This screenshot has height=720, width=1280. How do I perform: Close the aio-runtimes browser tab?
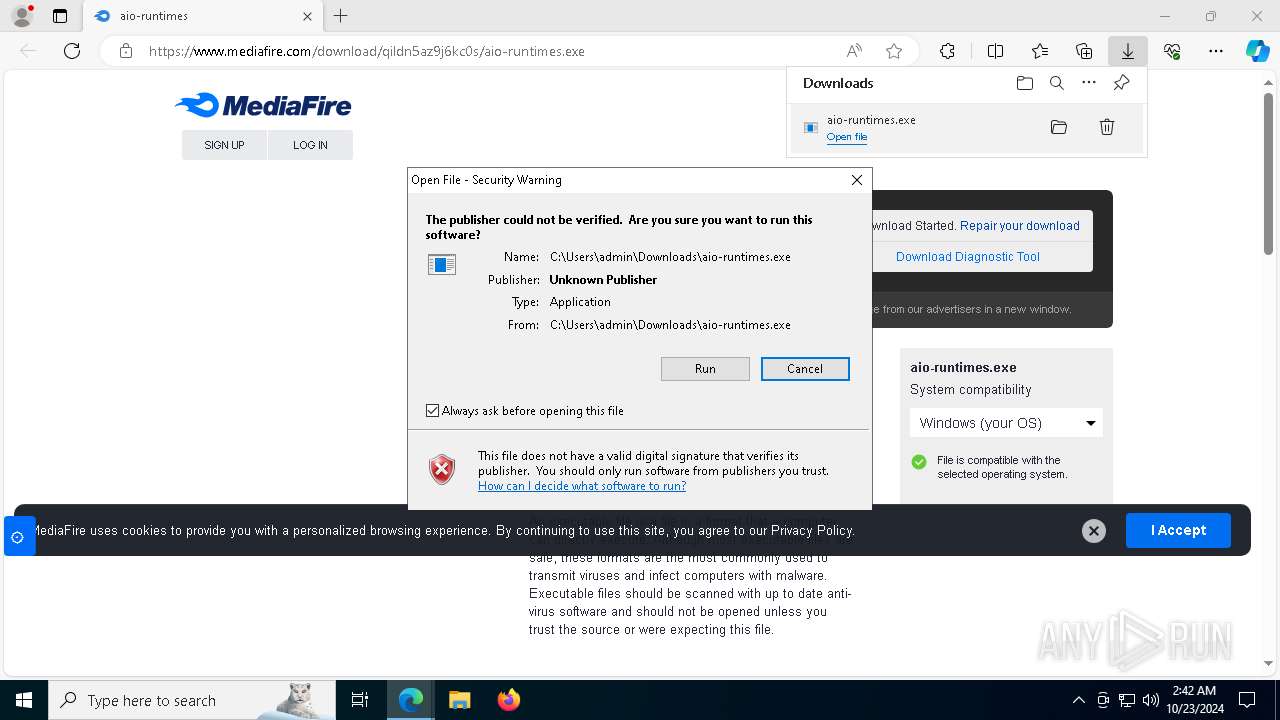(x=307, y=16)
